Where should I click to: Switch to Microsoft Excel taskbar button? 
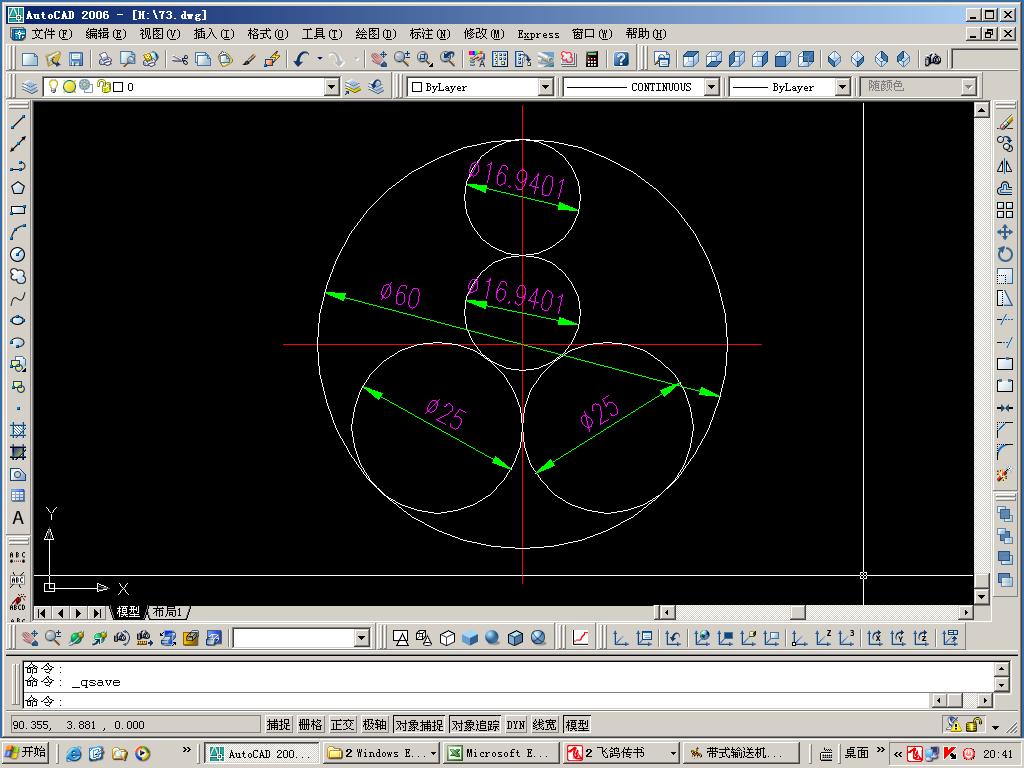pos(501,754)
